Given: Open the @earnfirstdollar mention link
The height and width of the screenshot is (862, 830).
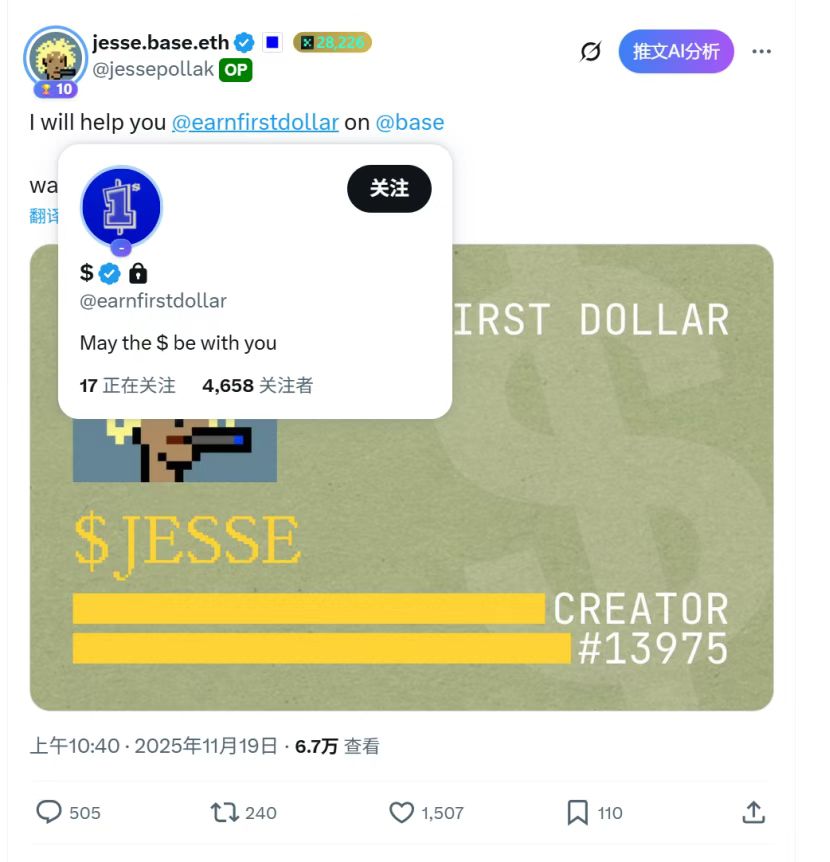Looking at the screenshot, I should [x=255, y=122].
